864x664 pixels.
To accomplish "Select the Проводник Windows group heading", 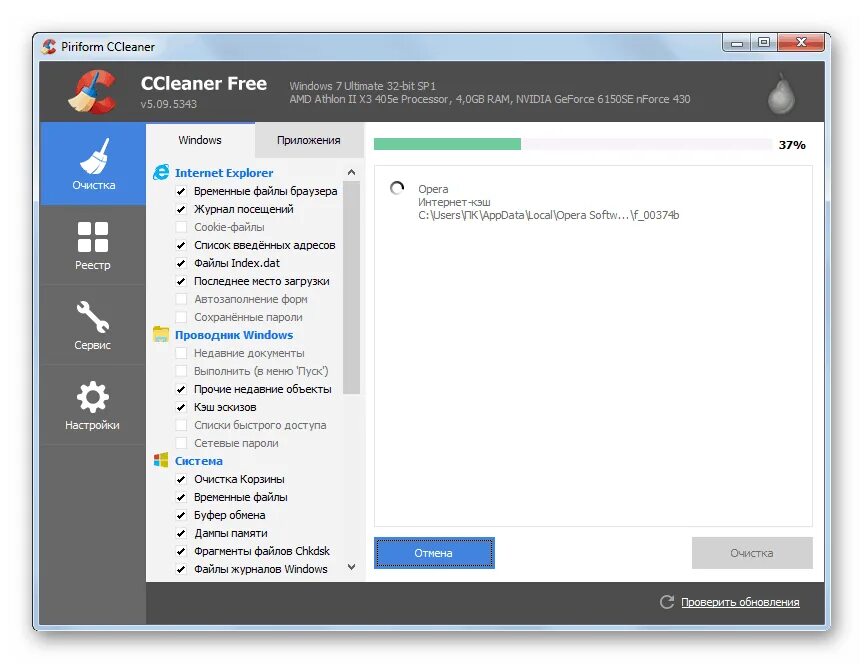I will point(234,335).
